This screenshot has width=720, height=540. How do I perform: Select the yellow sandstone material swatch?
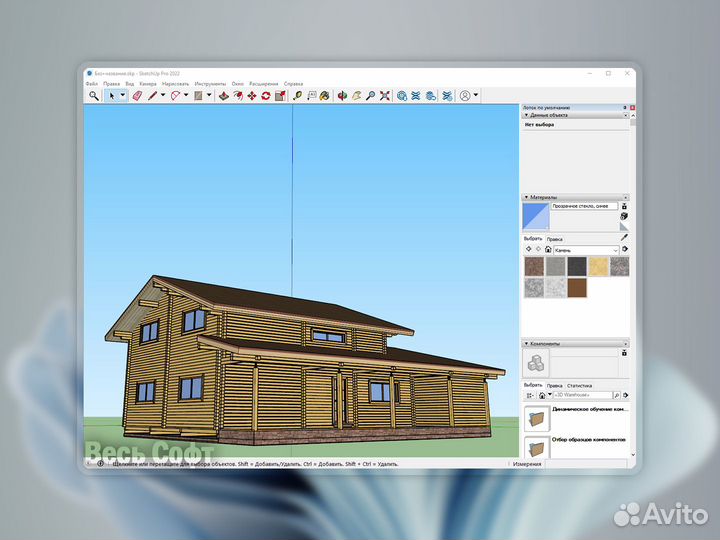pos(598,267)
